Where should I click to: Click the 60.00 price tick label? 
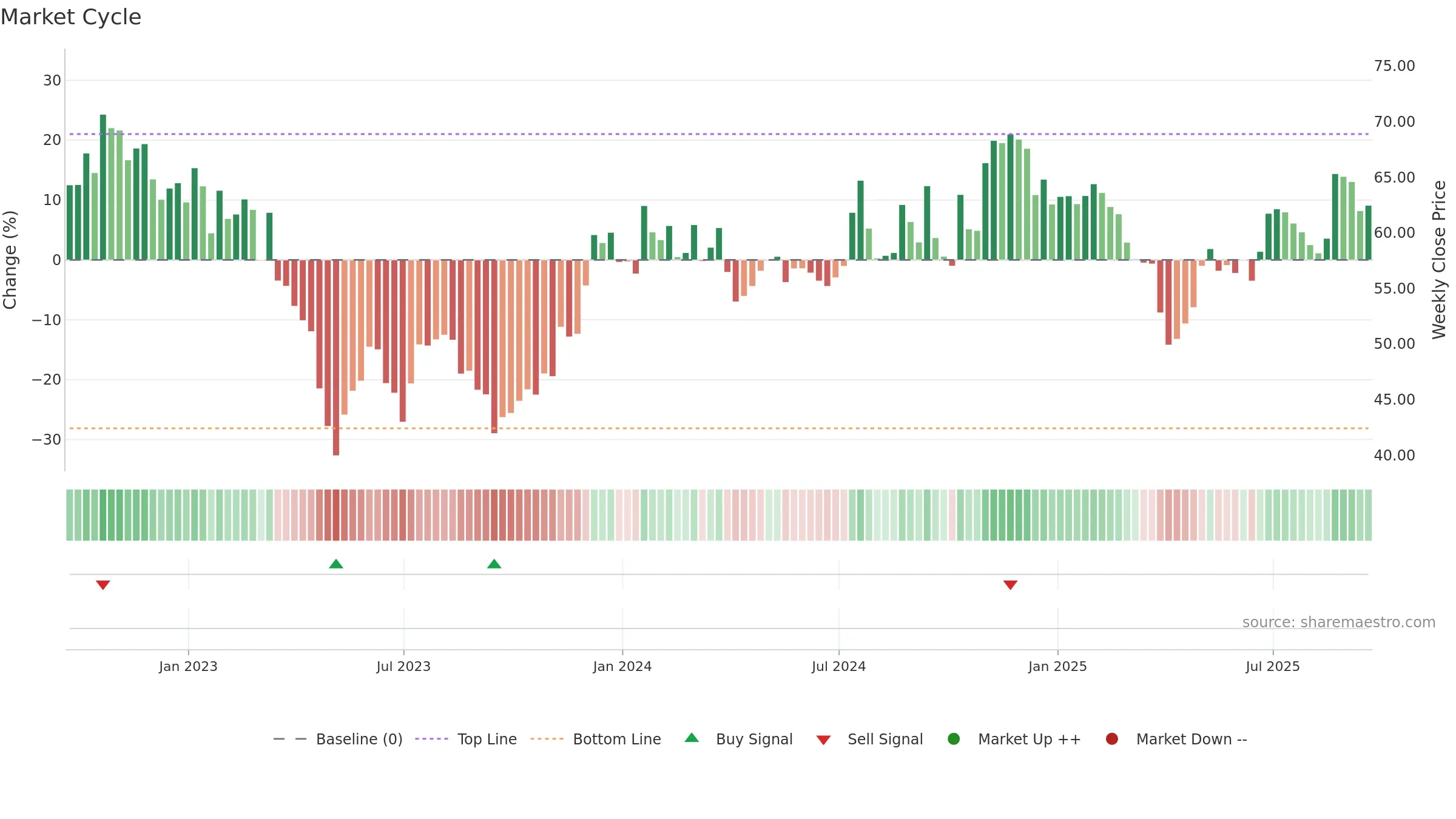tap(1395, 233)
